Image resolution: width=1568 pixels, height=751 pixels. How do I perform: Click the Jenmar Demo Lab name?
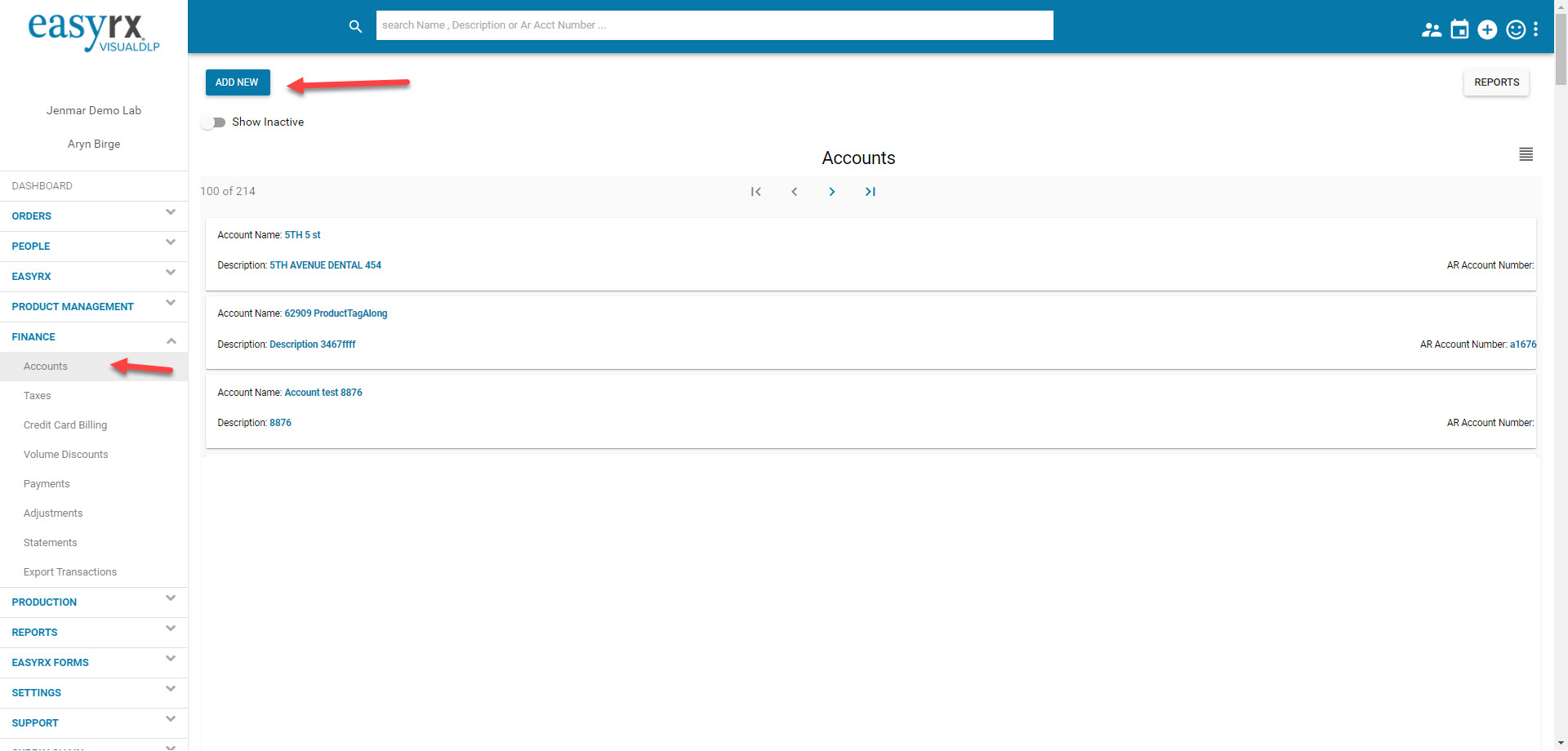coord(94,110)
